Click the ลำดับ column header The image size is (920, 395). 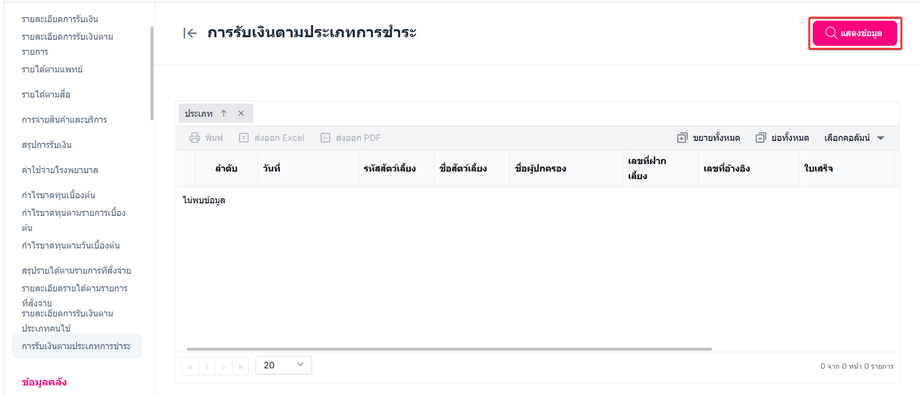(x=226, y=169)
